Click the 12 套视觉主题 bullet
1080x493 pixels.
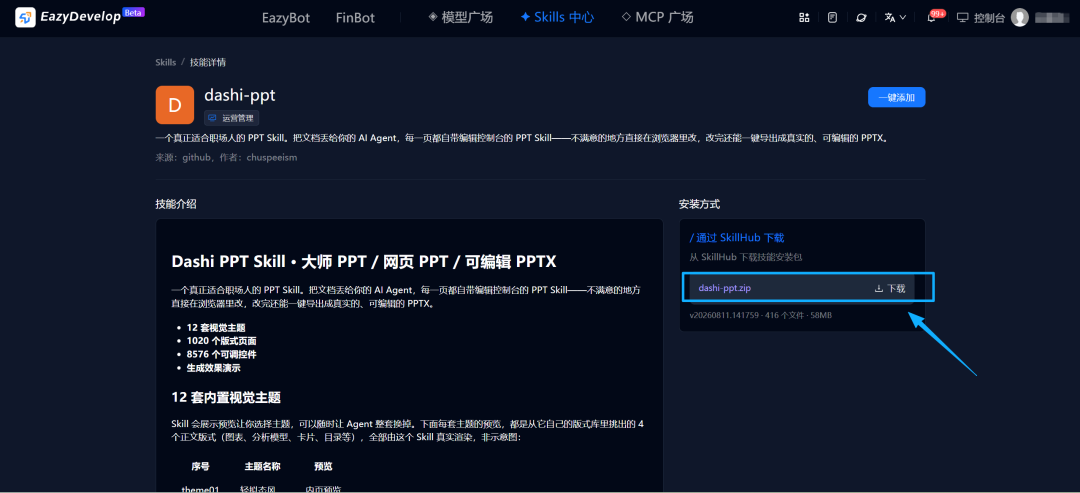click(216, 328)
